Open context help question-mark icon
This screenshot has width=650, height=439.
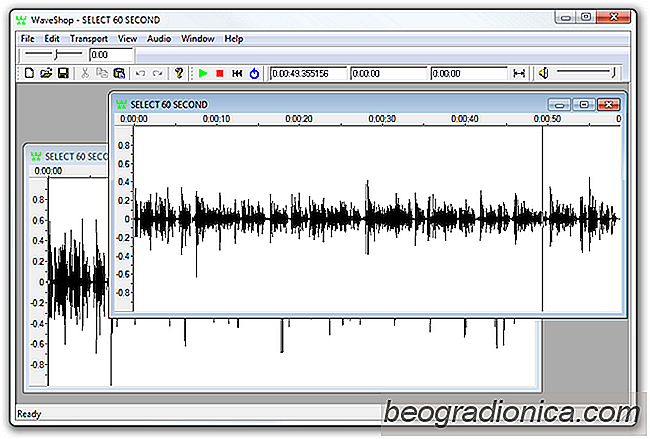(179, 73)
